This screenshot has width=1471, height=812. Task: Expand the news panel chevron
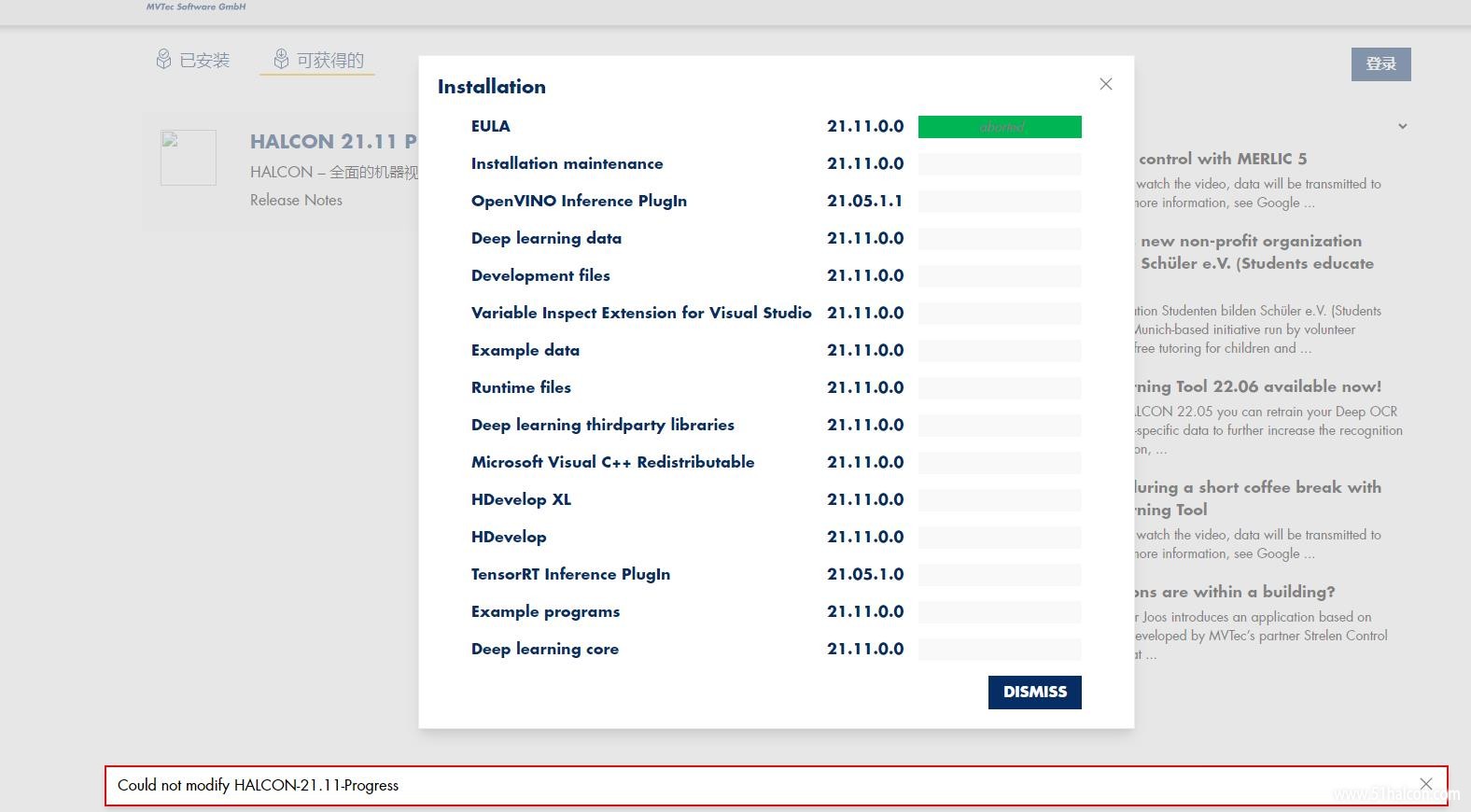coord(1402,126)
